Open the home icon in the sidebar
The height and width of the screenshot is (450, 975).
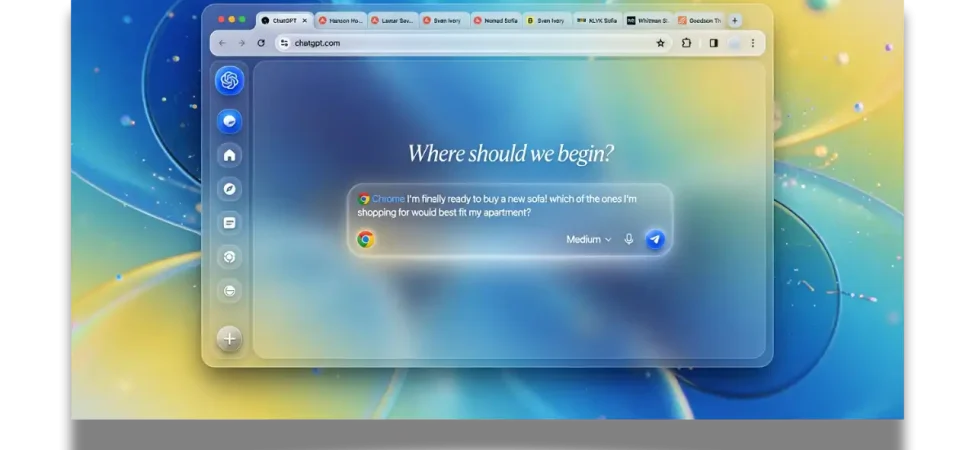tap(229, 155)
